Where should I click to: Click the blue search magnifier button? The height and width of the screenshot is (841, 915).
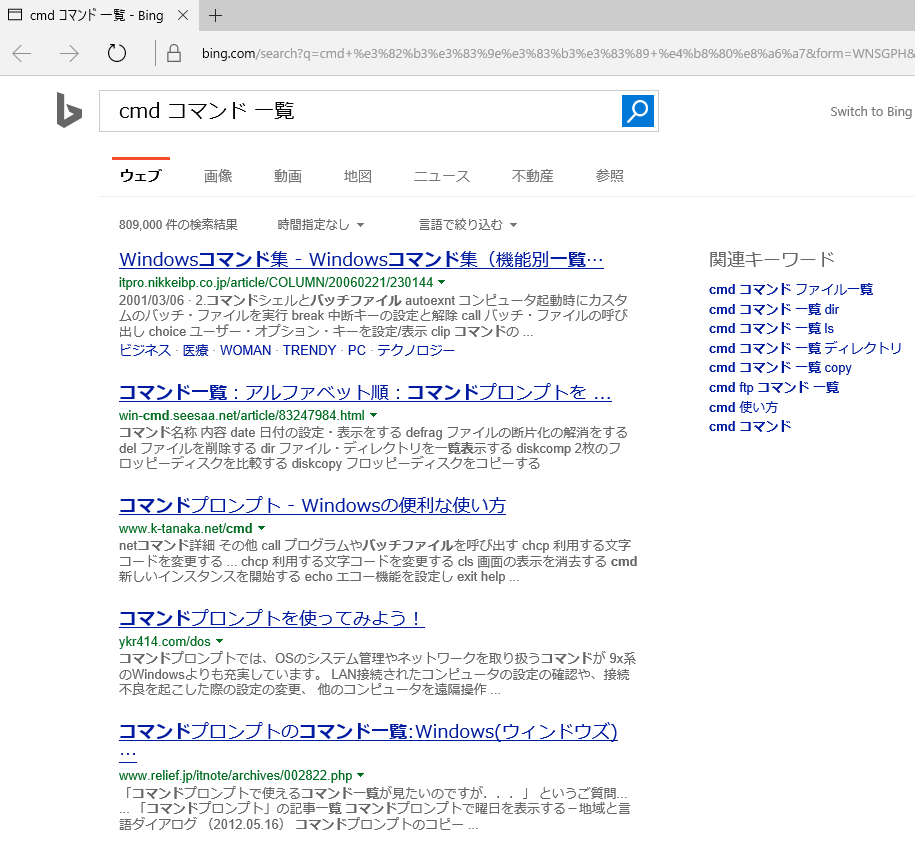pos(637,111)
